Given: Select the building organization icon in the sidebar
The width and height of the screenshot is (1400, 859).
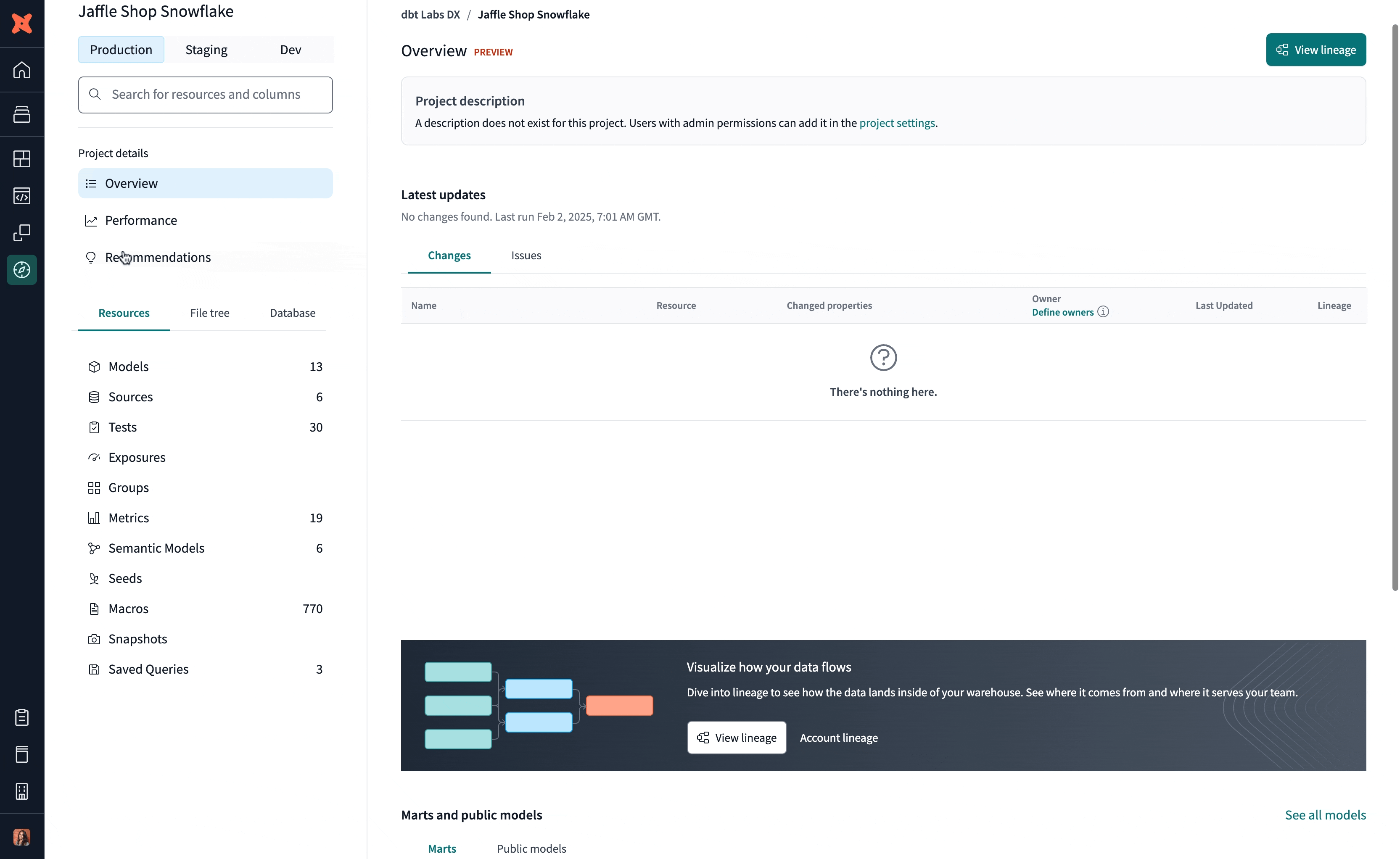Looking at the screenshot, I should tap(21, 791).
